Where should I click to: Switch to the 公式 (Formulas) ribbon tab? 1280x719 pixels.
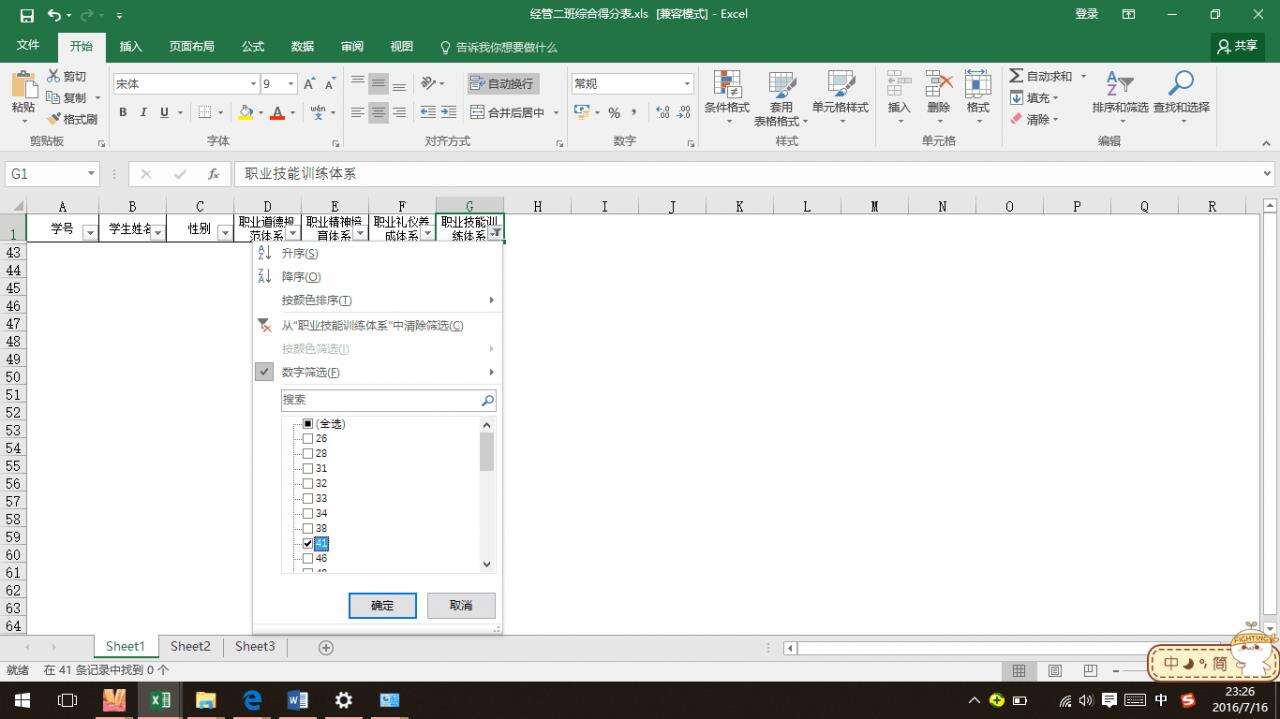[253, 47]
